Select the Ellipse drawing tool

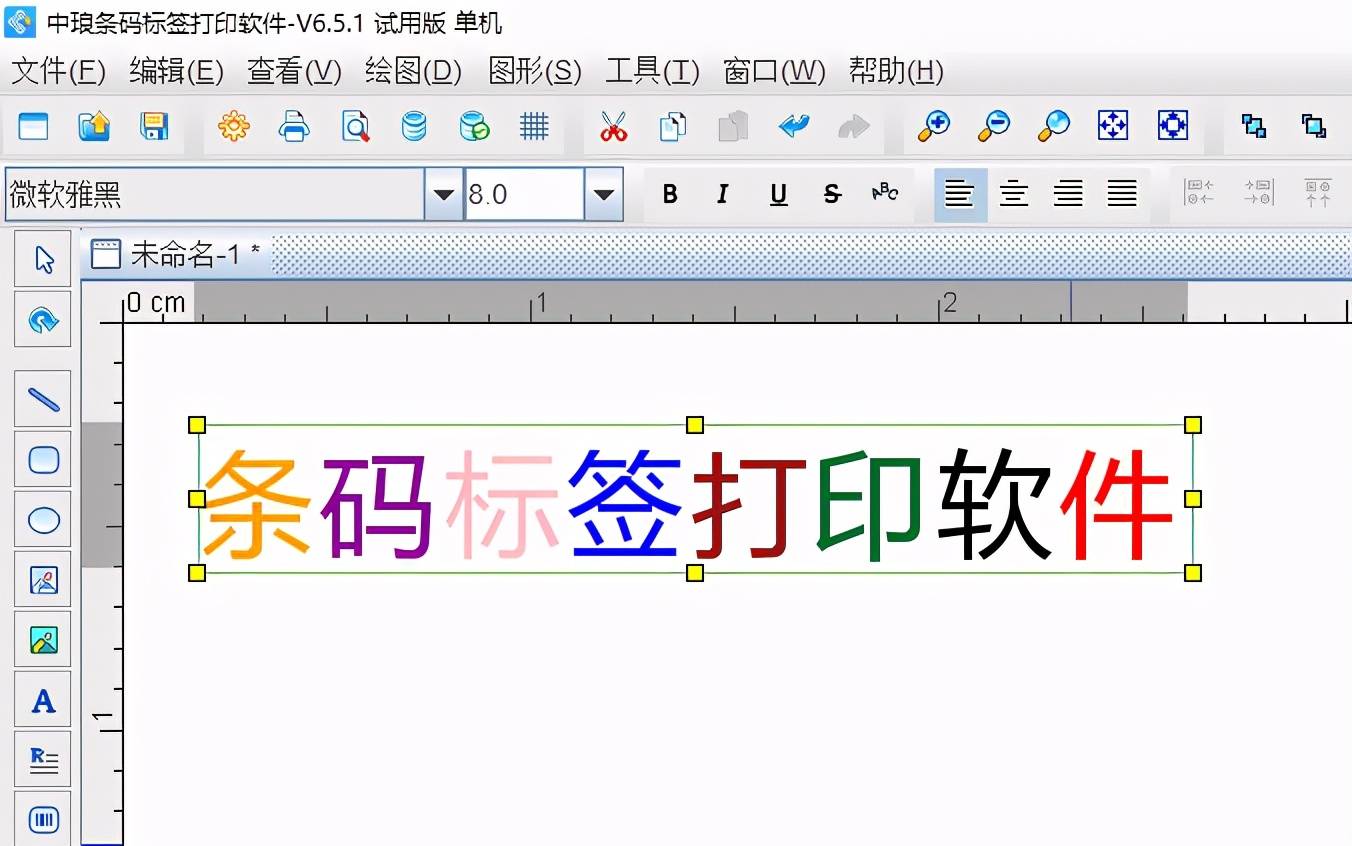coord(42,519)
